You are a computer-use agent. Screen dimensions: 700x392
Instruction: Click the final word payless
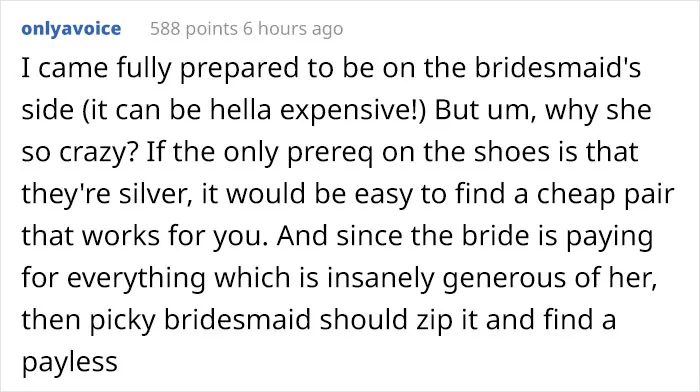coord(70,363)
